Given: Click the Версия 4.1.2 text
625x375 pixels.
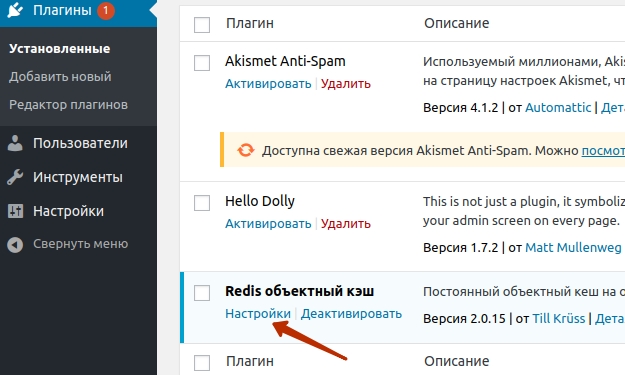Looking at the screenshot, I should 460,108.
